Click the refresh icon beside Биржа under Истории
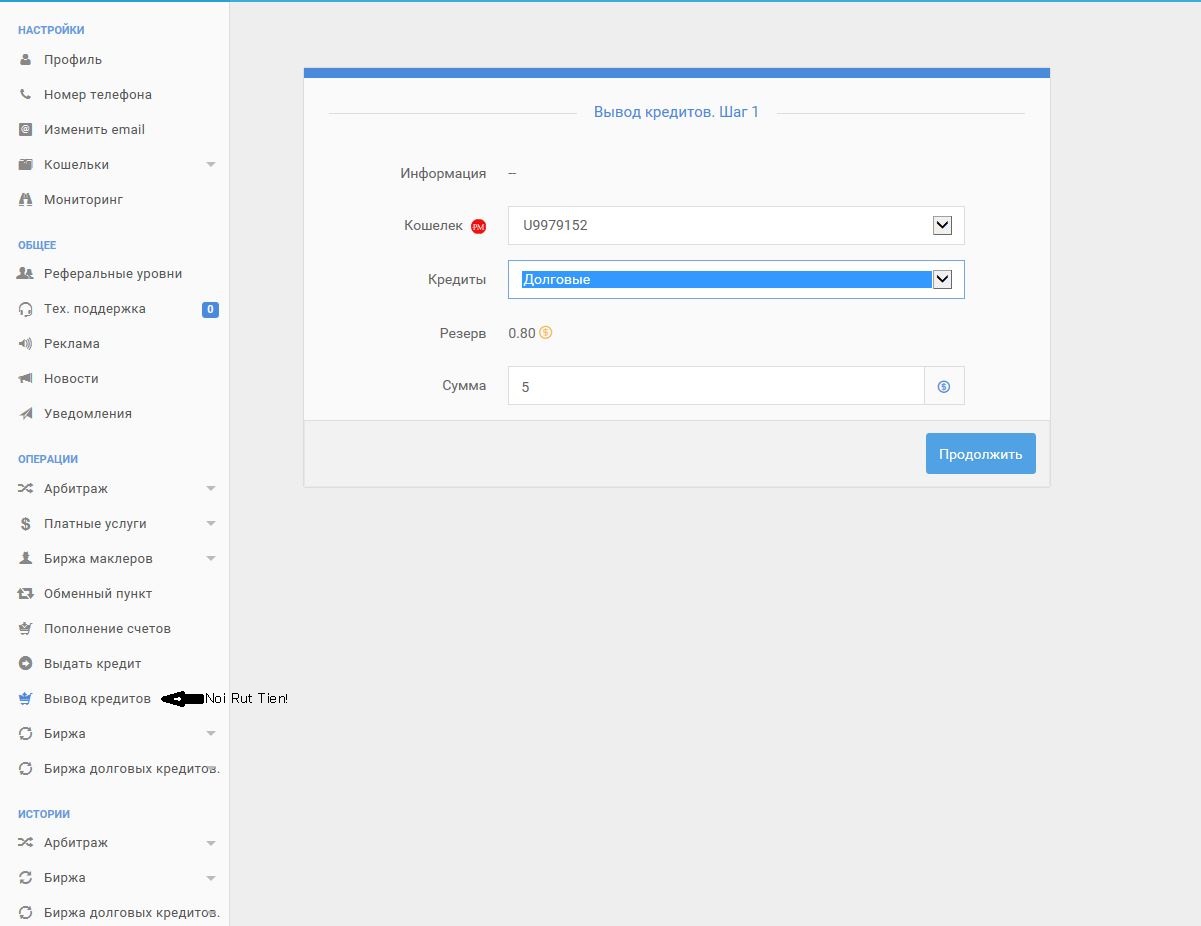The image size is (1201, 926). [26, 878]
